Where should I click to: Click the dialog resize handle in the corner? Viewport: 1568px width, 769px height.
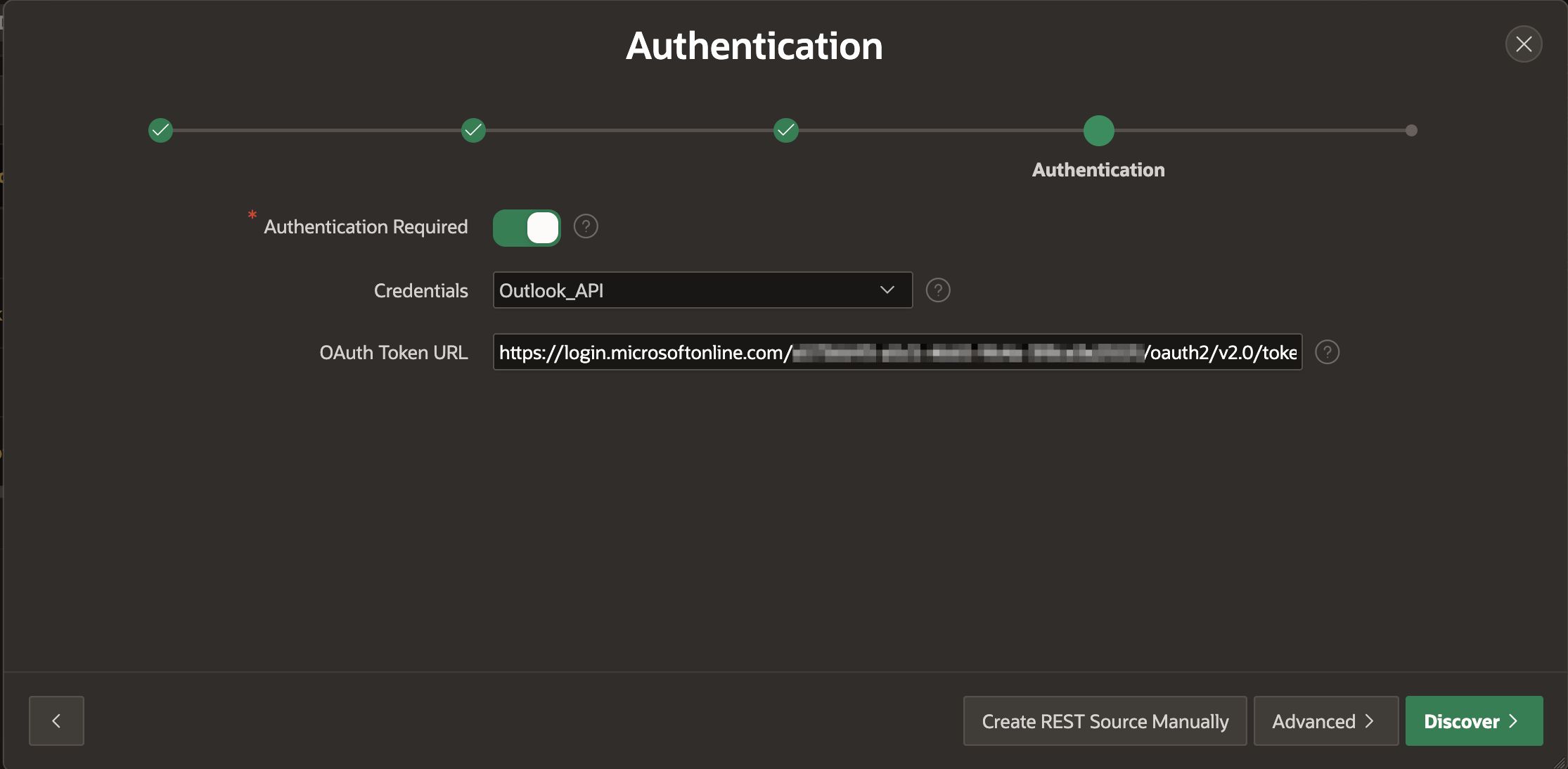1561,763
